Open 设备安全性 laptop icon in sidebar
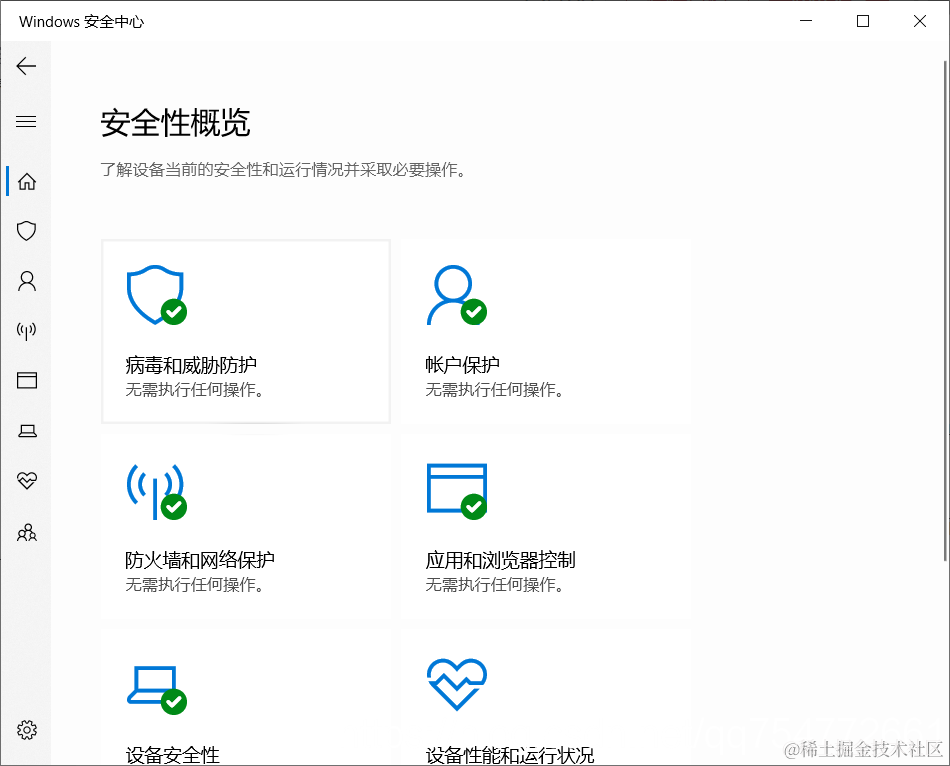950x766 pixels. (27, 430)
